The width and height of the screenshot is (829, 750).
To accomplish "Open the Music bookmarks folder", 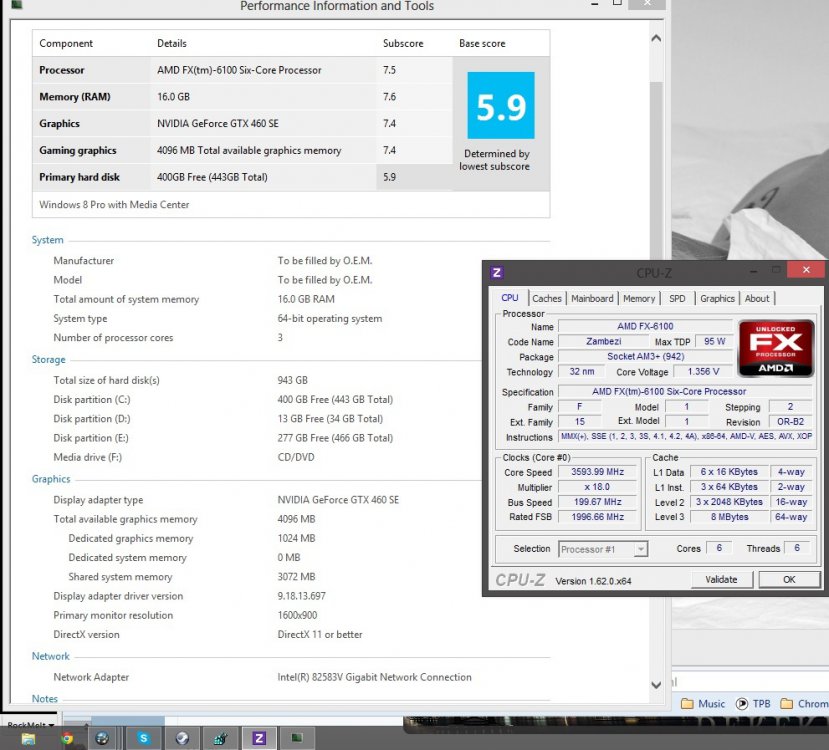I will pos(703,703).
